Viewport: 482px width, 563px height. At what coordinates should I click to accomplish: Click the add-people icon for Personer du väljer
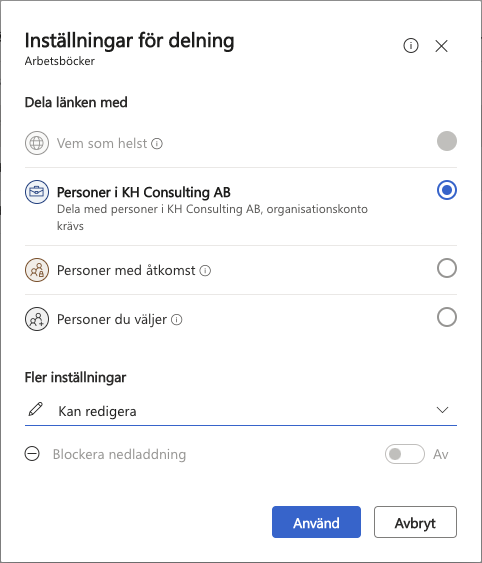tap(37, 319)
